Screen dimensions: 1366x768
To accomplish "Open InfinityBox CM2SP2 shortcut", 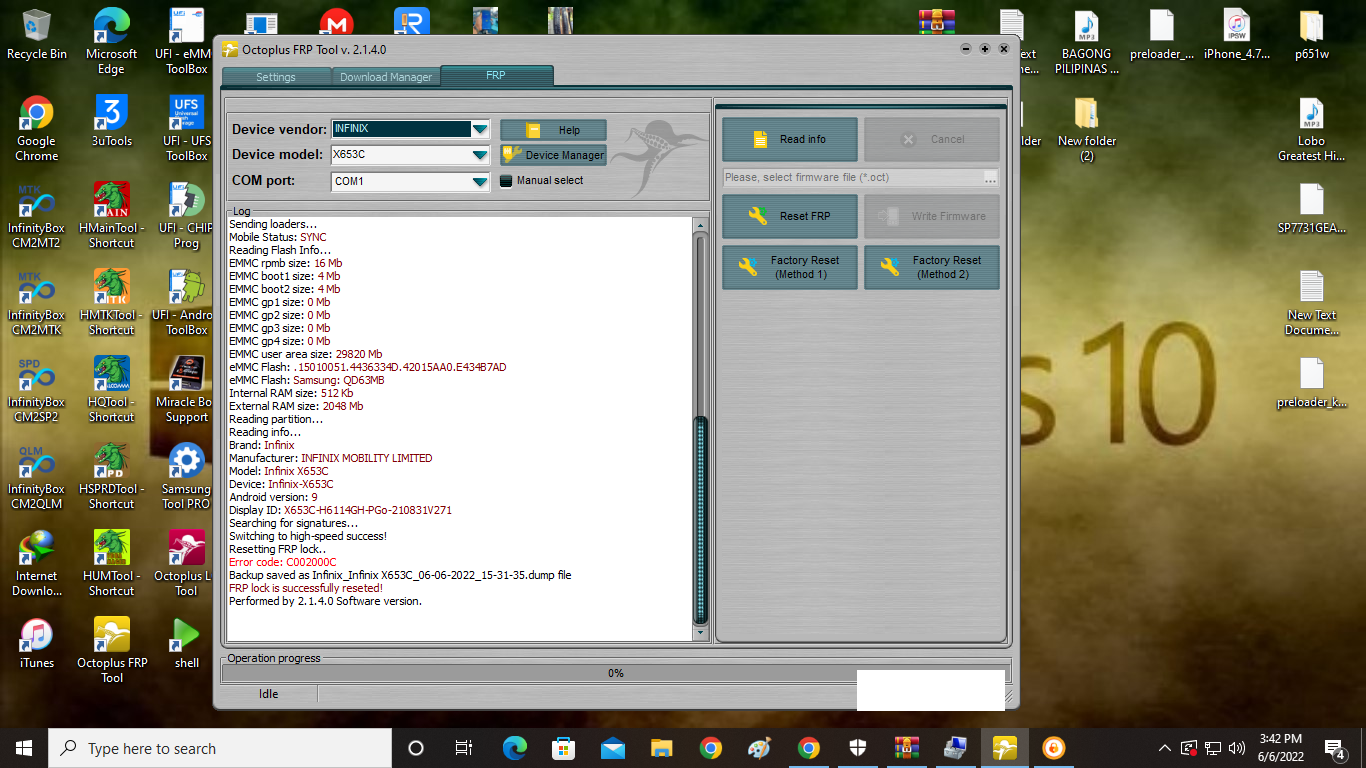I will [x=37, y=389].
